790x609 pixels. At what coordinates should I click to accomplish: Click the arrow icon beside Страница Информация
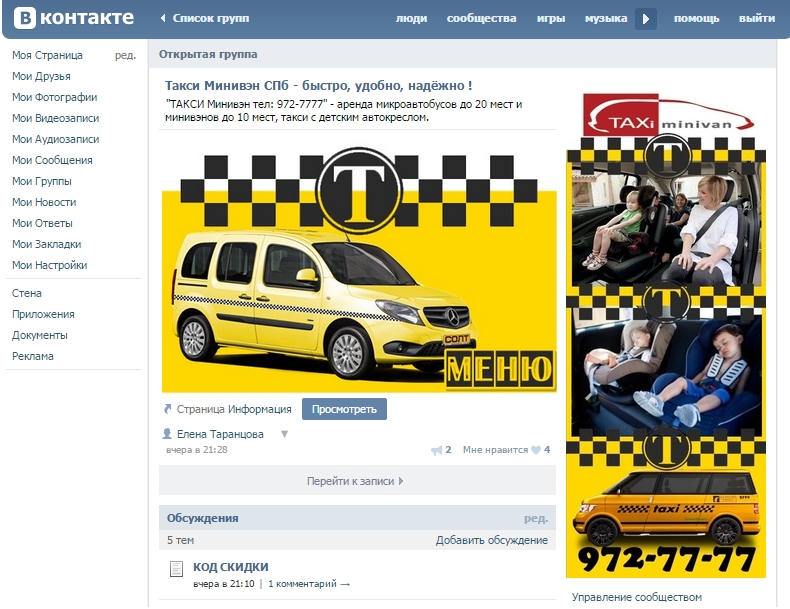coord(168,409)
